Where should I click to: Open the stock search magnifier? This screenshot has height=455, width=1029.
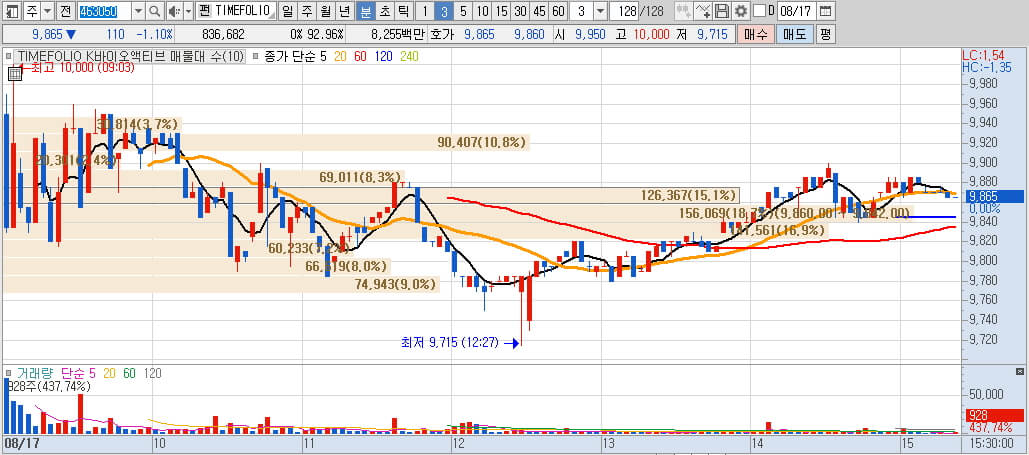click(154, 11)
